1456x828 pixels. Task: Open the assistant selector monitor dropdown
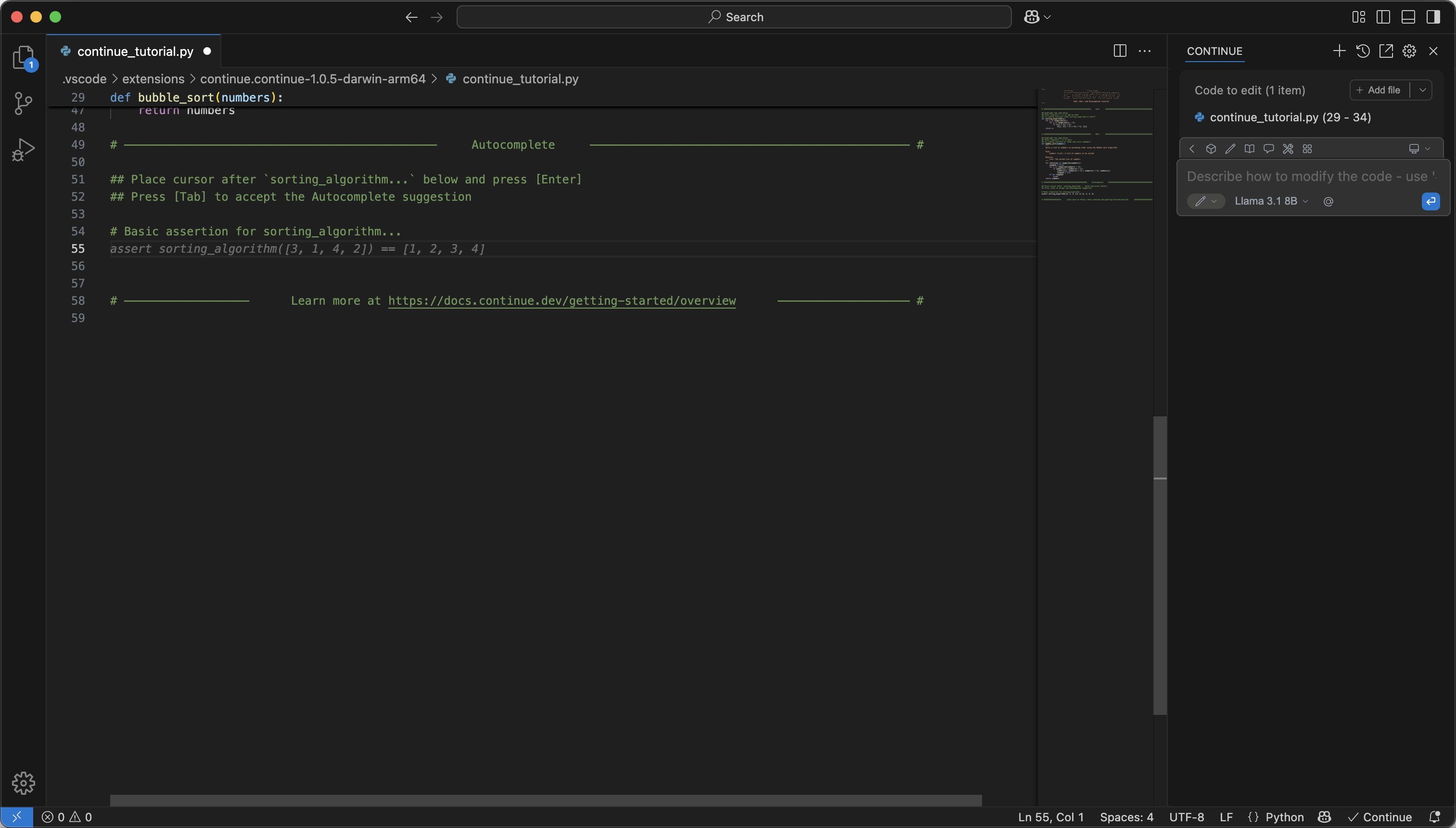[1419, 149]
